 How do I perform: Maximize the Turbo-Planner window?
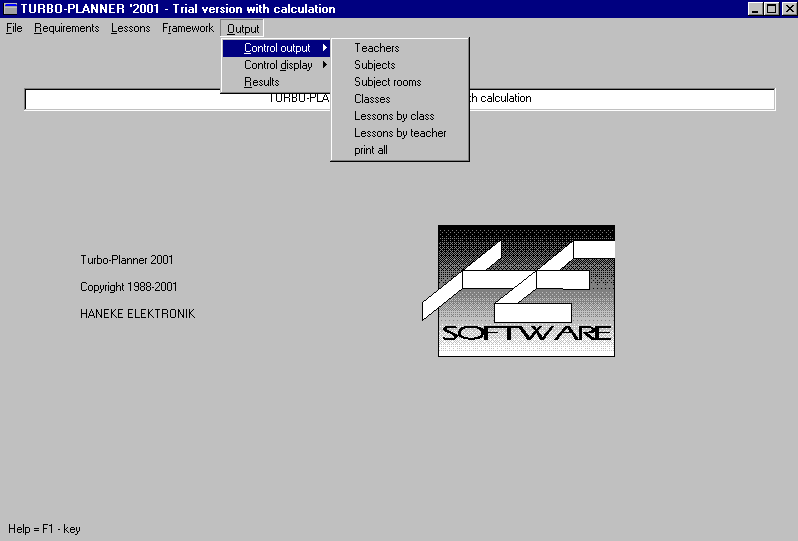click(x=772, y=9)
